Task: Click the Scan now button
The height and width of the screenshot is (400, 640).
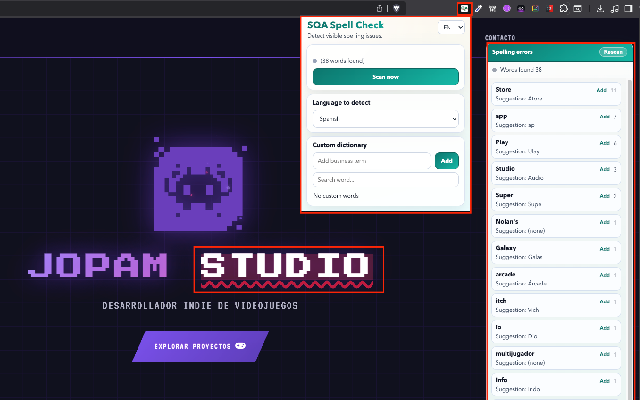Action: (x=386, y=77)
